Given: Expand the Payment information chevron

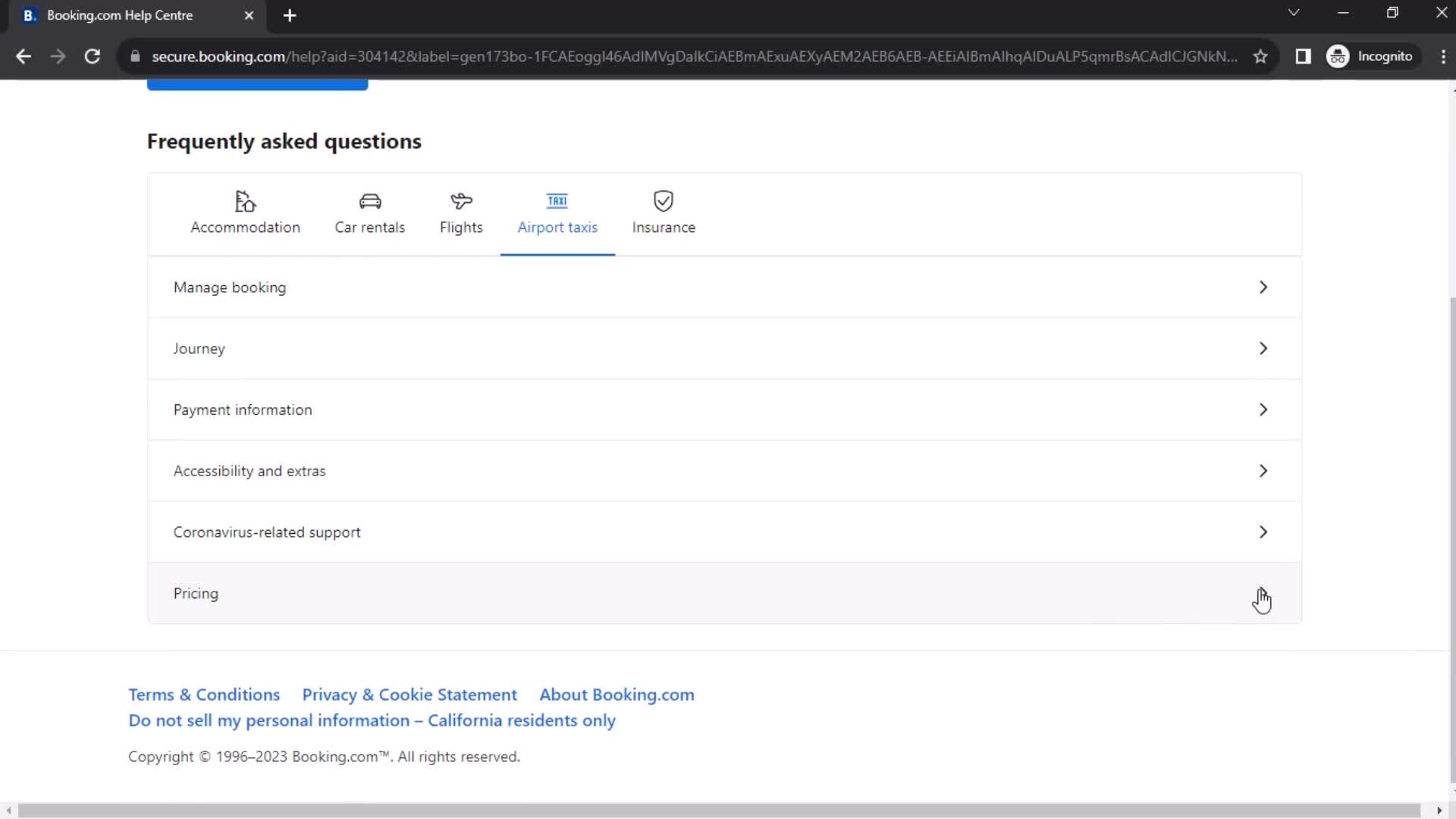Looking at the screenshot, I should (x=1263, y=409).
